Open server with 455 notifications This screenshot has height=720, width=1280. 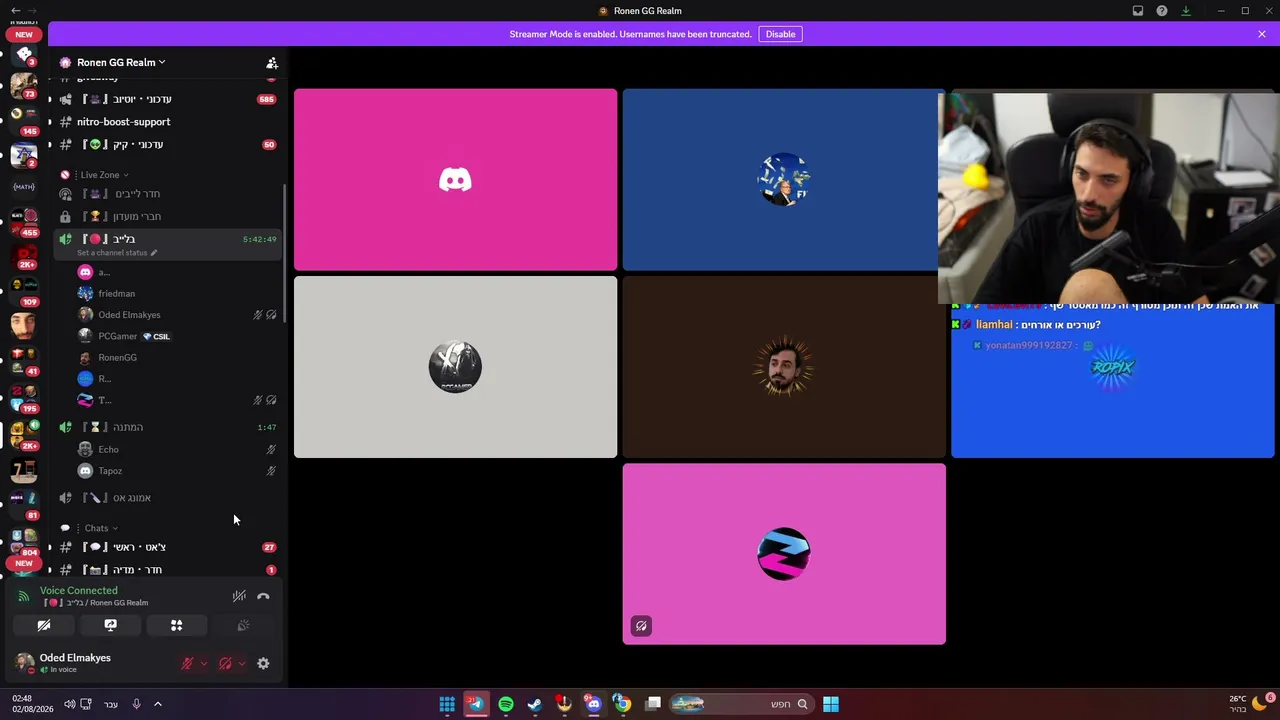pos(24,221)
